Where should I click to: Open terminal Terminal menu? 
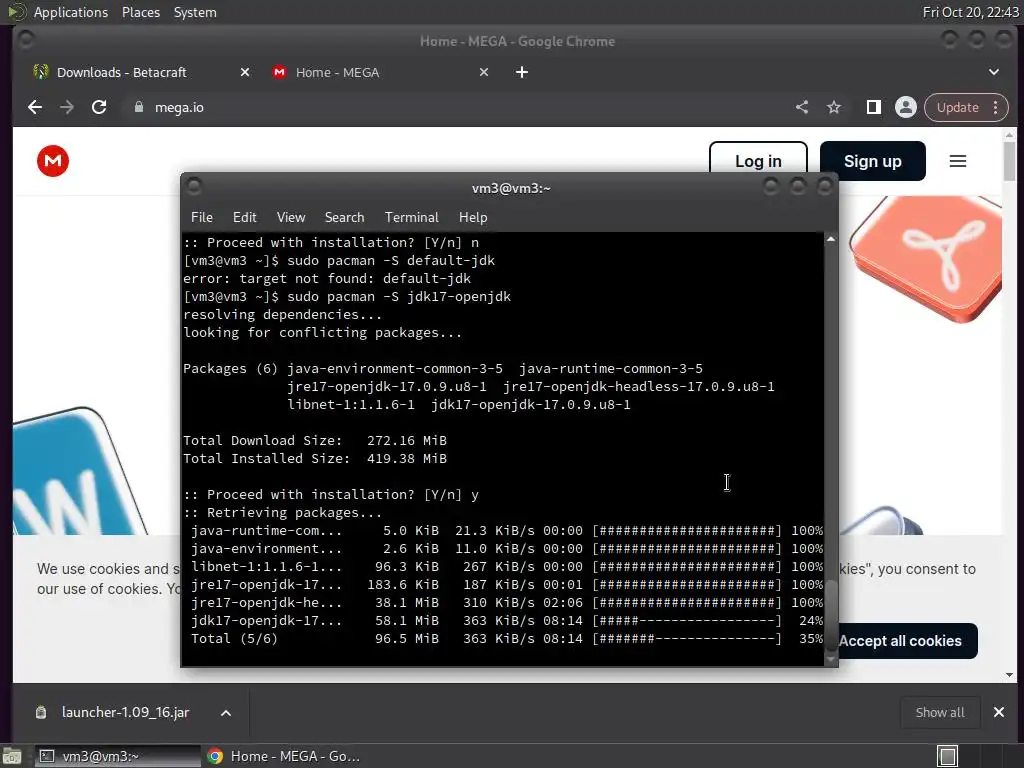click(411, 217)
